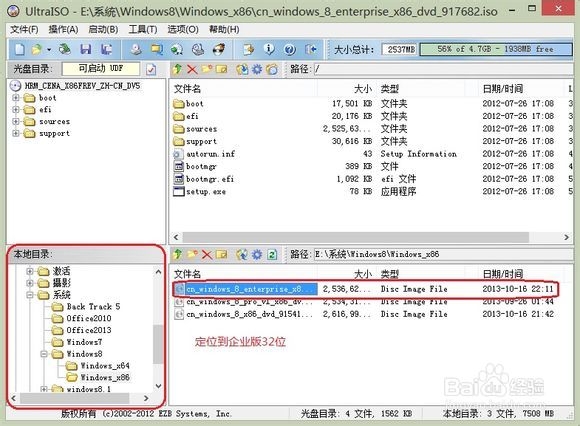580x426 pixels.
Task: Click the boot properties checkmark icon
Action: pyautogui.click(x=151, y=69)
